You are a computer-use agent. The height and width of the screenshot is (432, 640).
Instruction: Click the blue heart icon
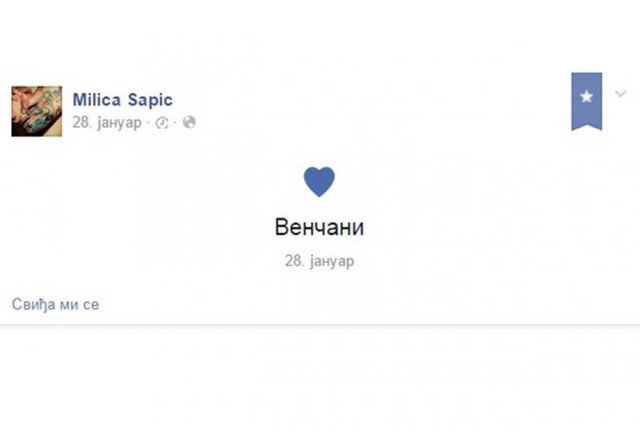[319, 180]
